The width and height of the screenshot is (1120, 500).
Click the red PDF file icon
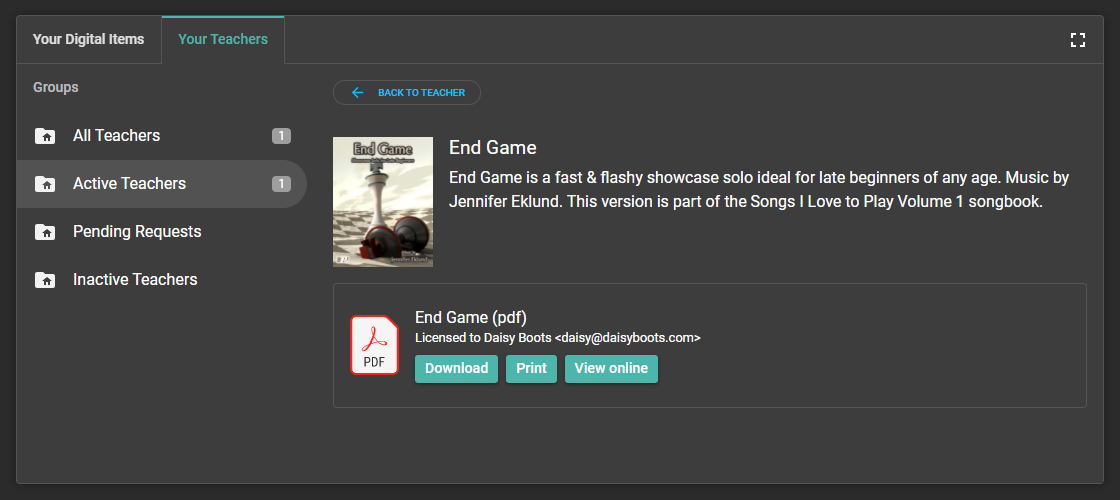tap(374, 345)
